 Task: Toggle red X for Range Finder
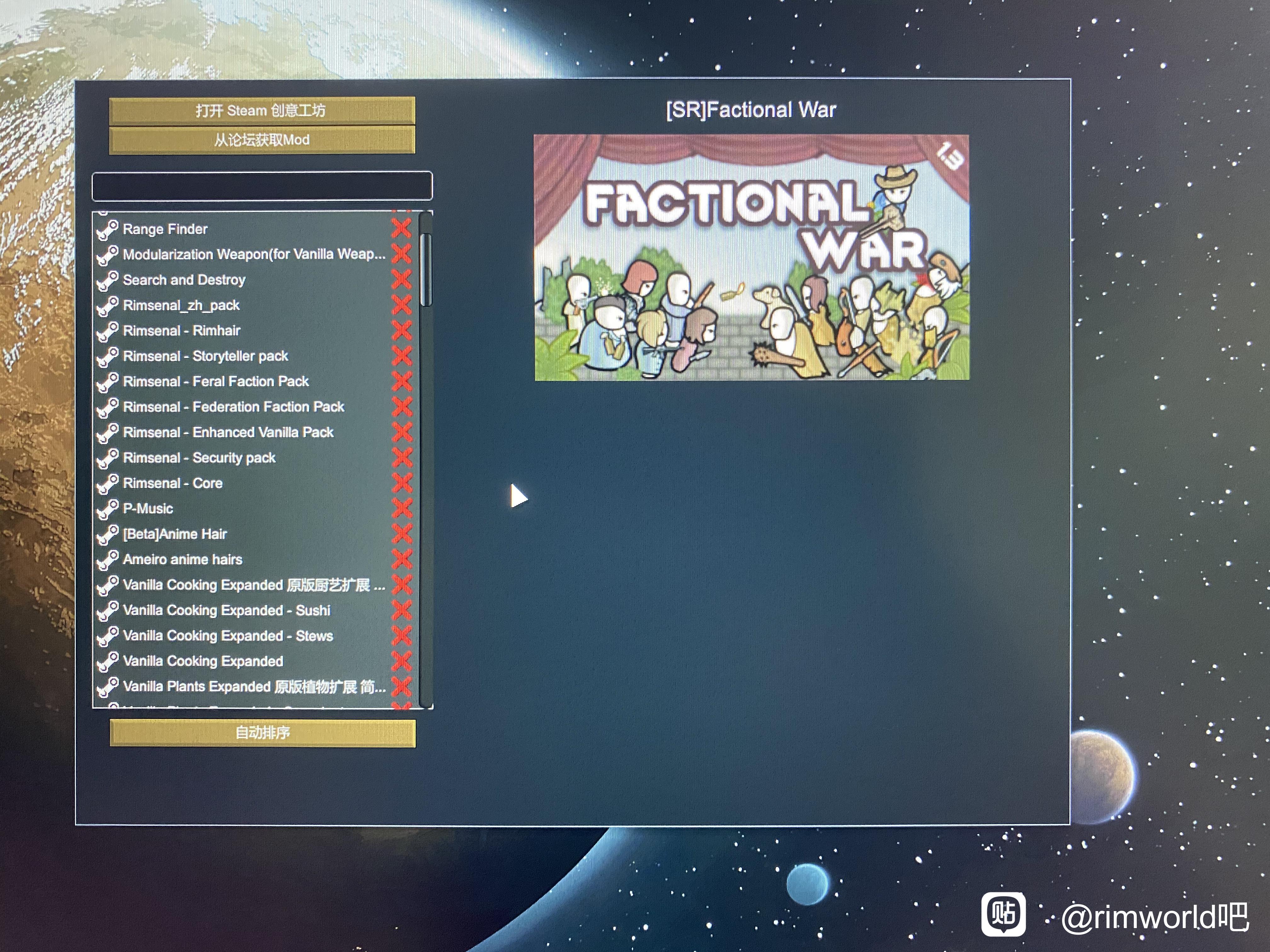(401, 228)
